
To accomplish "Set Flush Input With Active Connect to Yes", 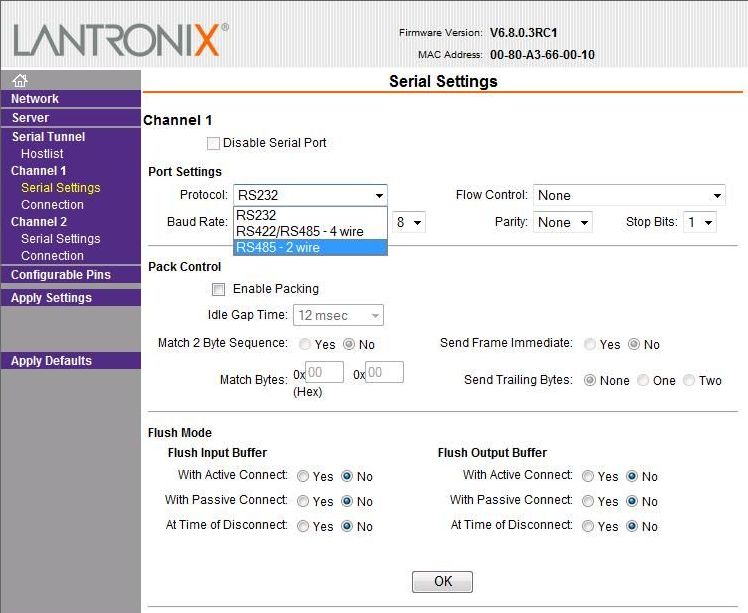I will pos(303,476).
